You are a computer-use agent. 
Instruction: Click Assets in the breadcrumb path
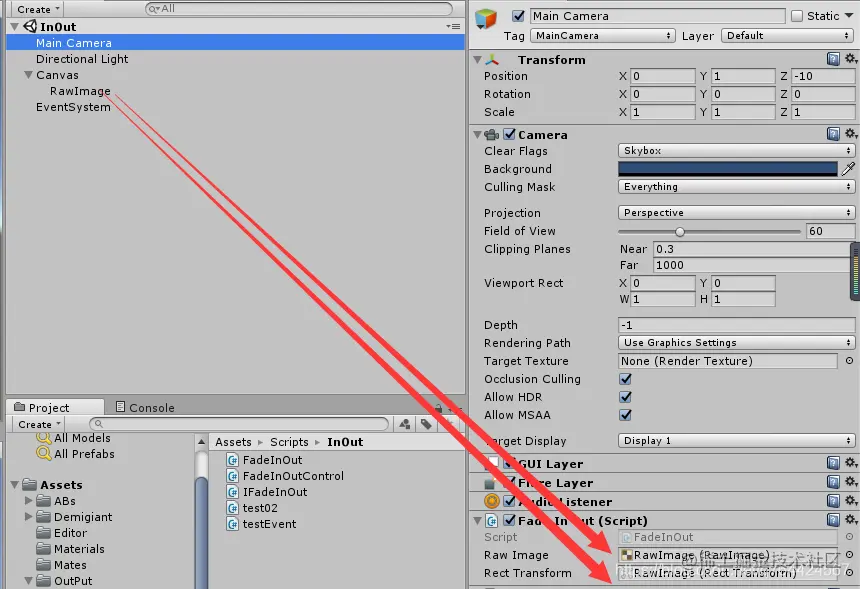pos(233,442)
